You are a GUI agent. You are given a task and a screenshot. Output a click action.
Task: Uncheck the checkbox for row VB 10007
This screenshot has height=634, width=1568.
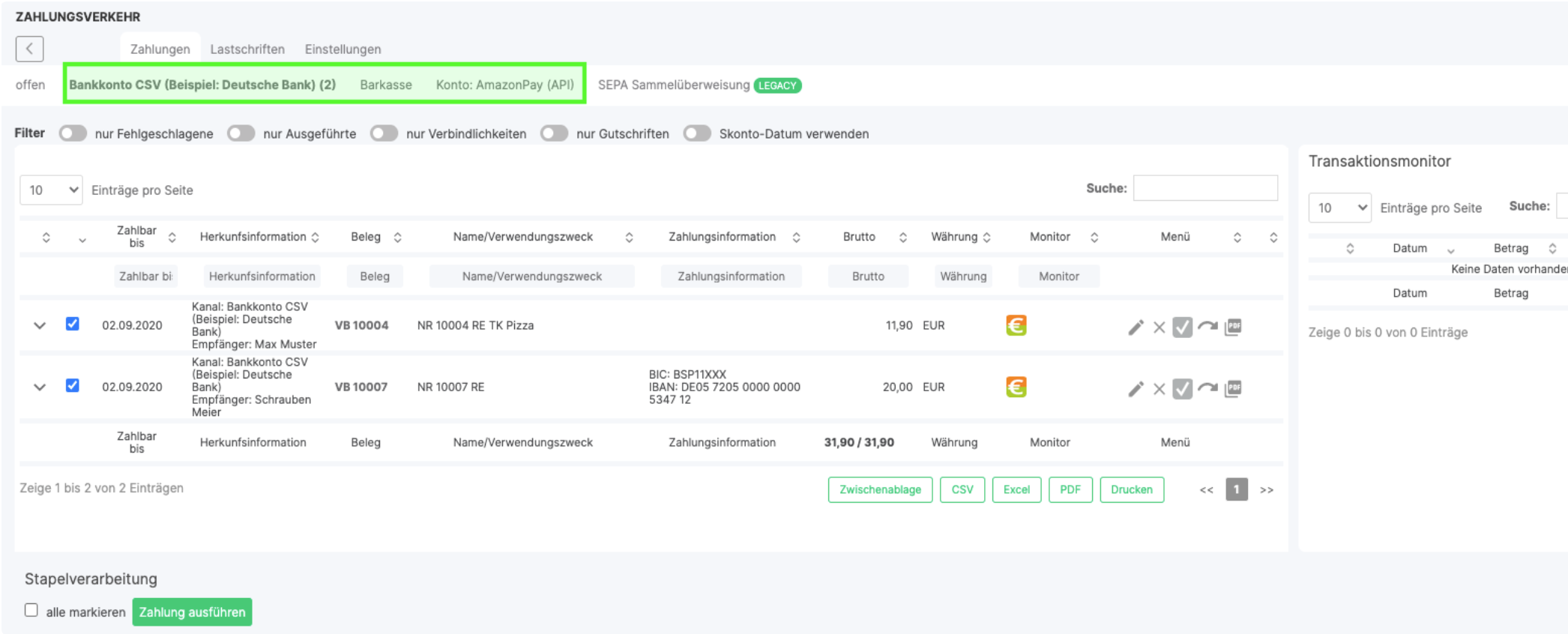click(73, 385)
